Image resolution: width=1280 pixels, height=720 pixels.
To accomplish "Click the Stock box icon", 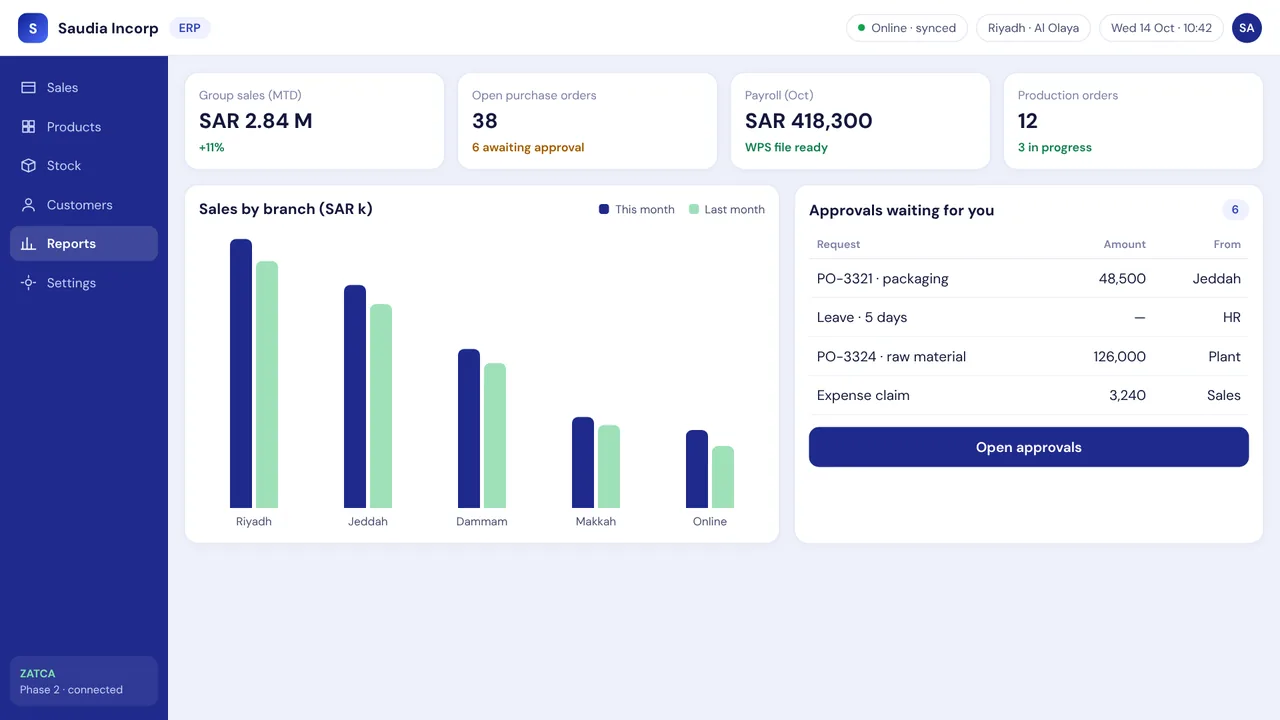I will 28,166.
